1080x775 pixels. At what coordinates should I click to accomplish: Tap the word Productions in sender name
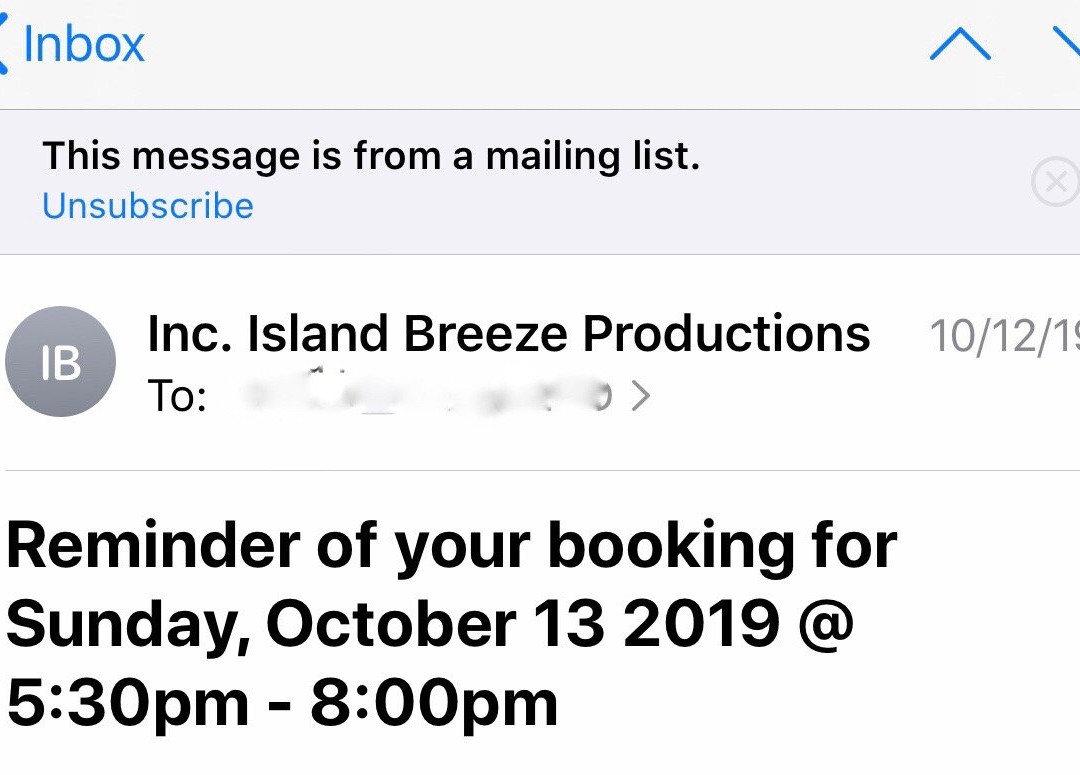[x=727, y=333]
